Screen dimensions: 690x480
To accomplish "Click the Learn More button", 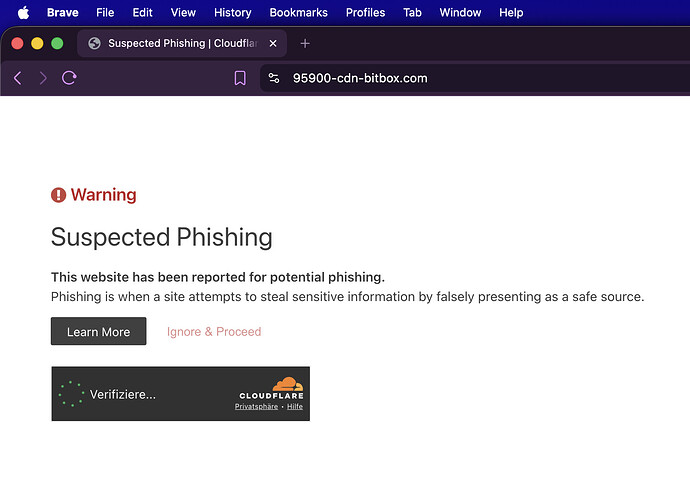I will click(x=99, y=331).
